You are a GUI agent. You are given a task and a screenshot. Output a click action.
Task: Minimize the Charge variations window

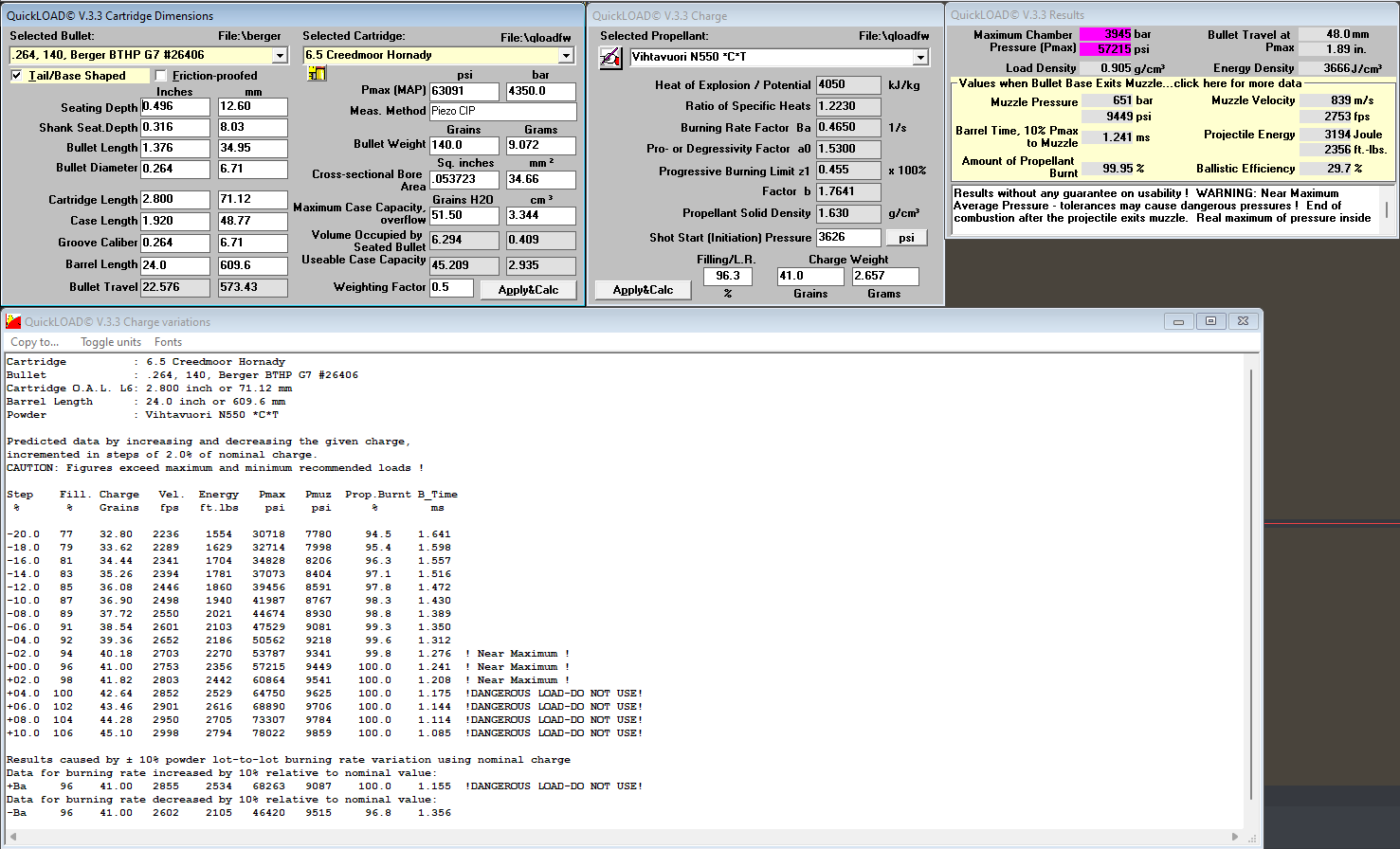tap(1178, 321)
